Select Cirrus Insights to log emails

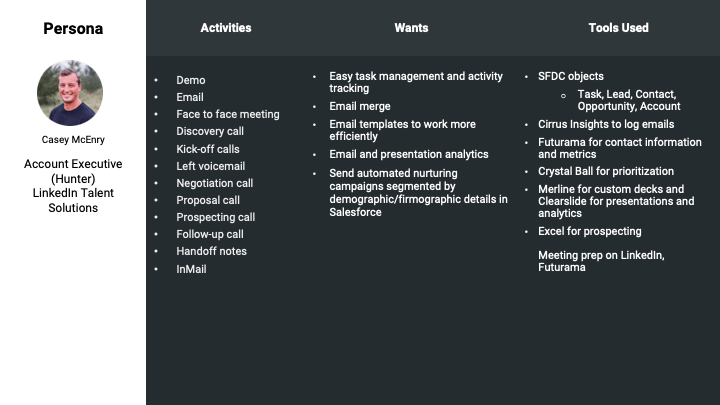pos(606,124)
